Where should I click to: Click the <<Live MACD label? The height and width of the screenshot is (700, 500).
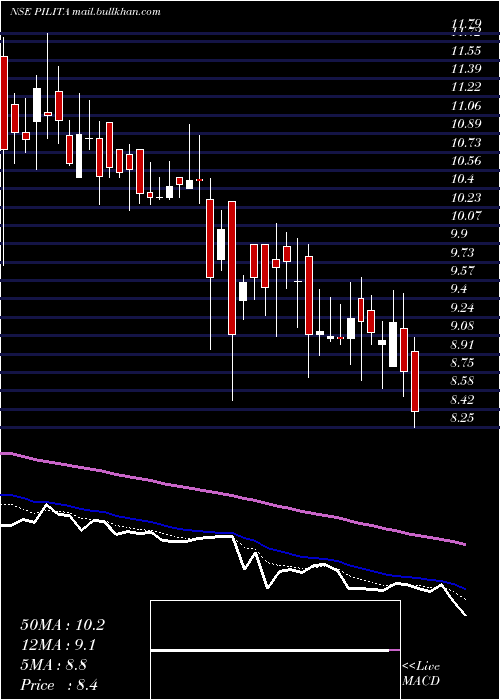pos(421,673)
